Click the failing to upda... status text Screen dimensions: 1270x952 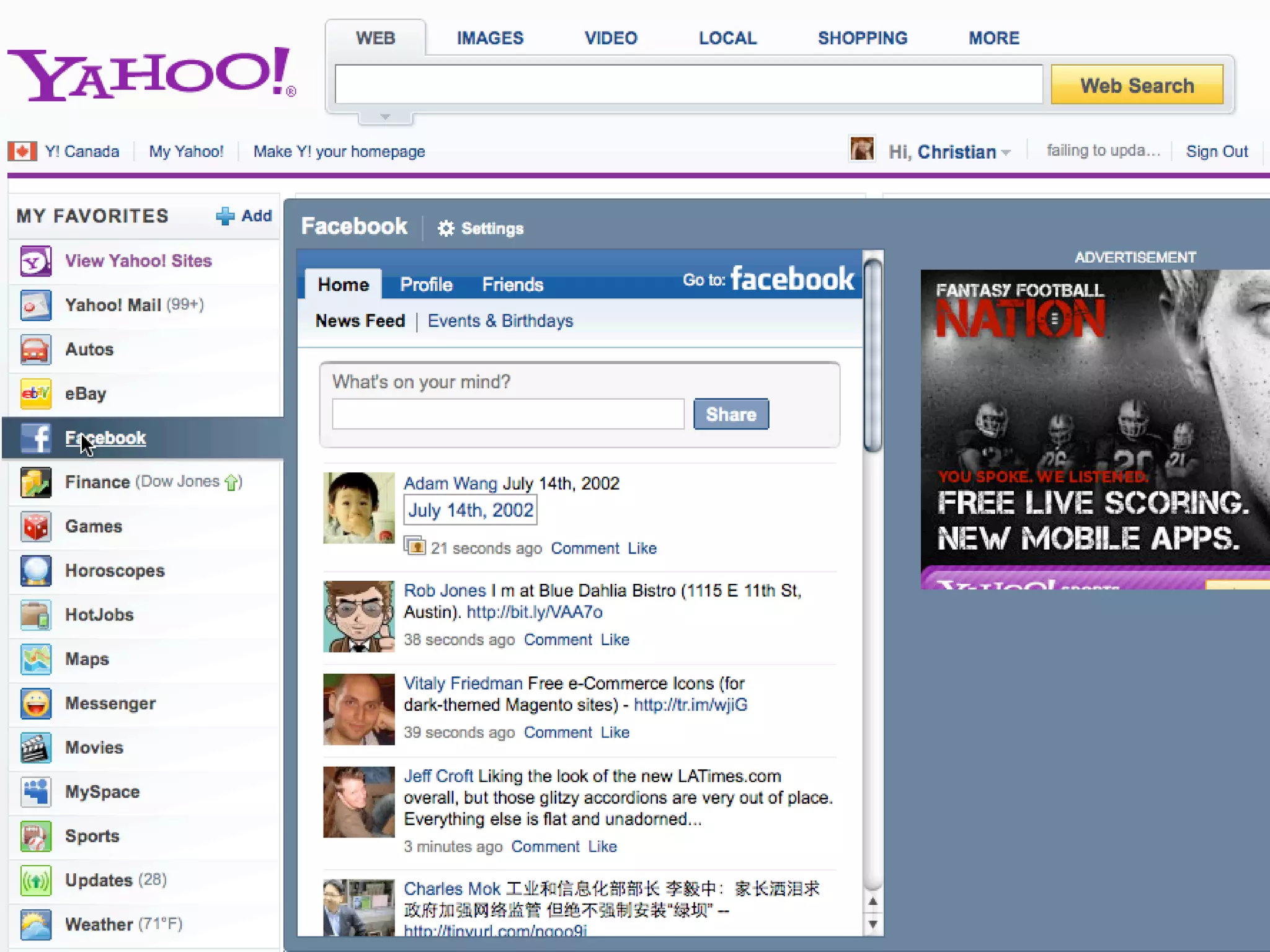(x=1103, y=151)
